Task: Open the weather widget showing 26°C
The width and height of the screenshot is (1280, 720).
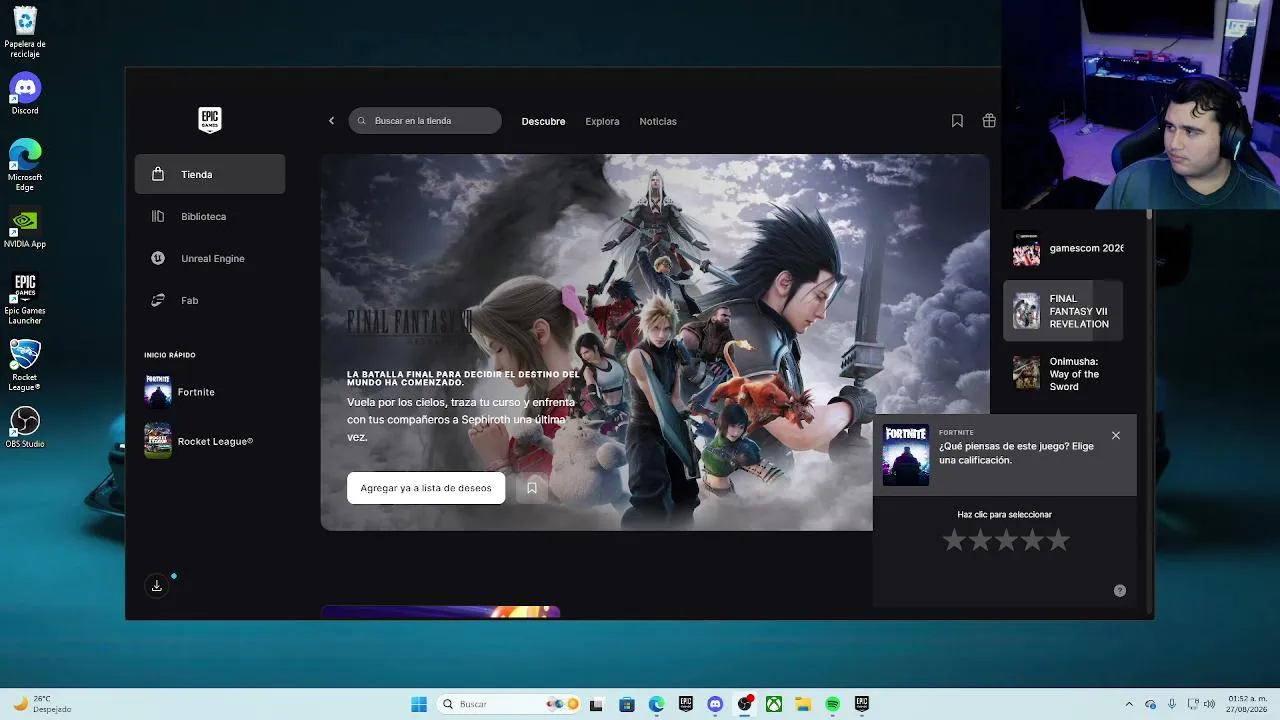Action: point(42,704)
